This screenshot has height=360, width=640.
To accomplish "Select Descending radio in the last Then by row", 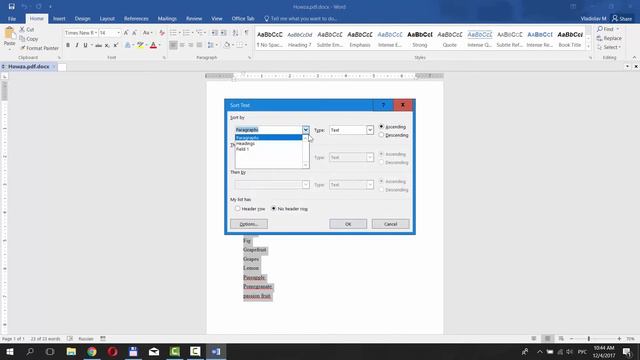I will (382, 190).
